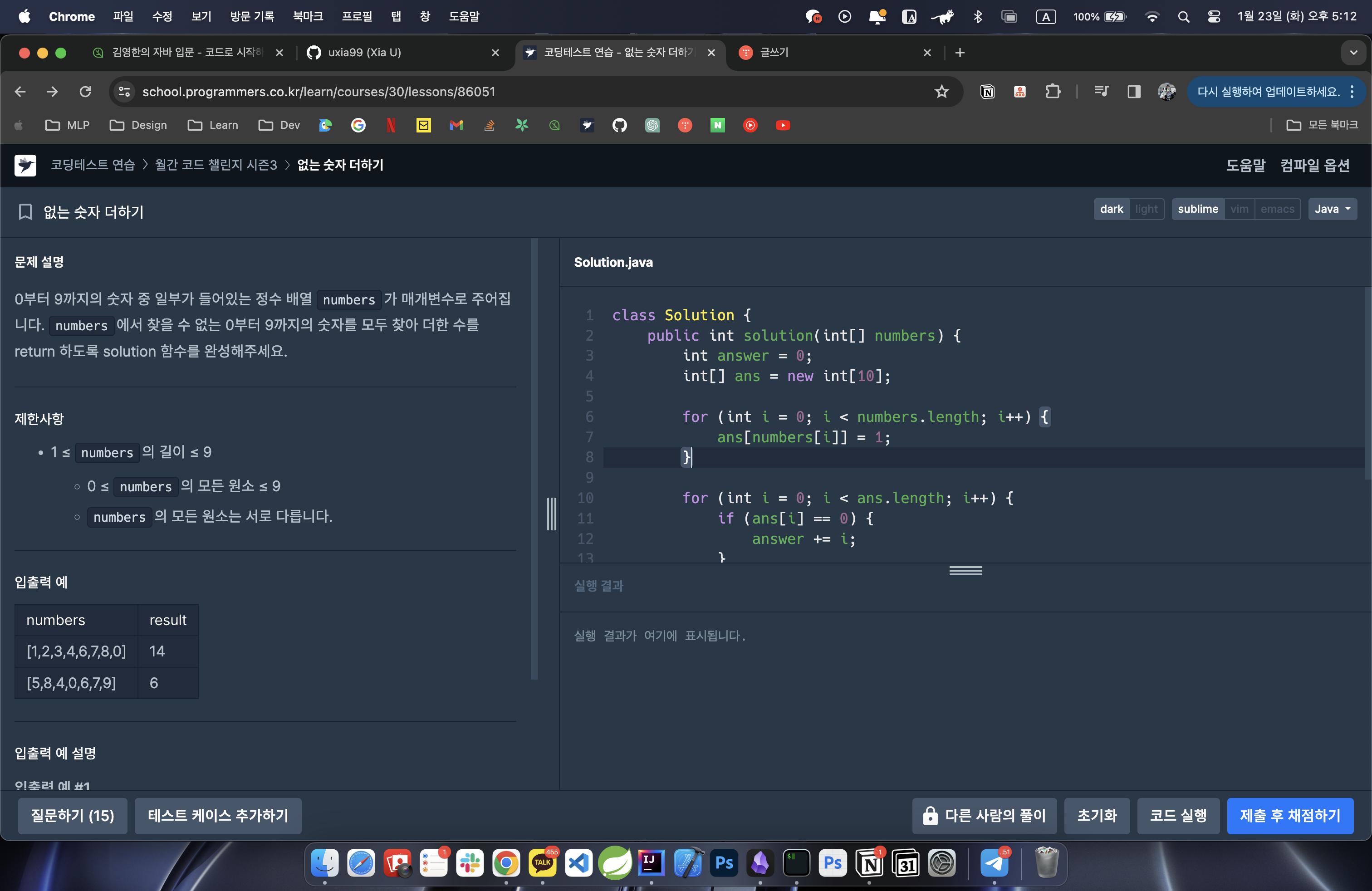Switch the editor keymap to vim

(1239, 209)
